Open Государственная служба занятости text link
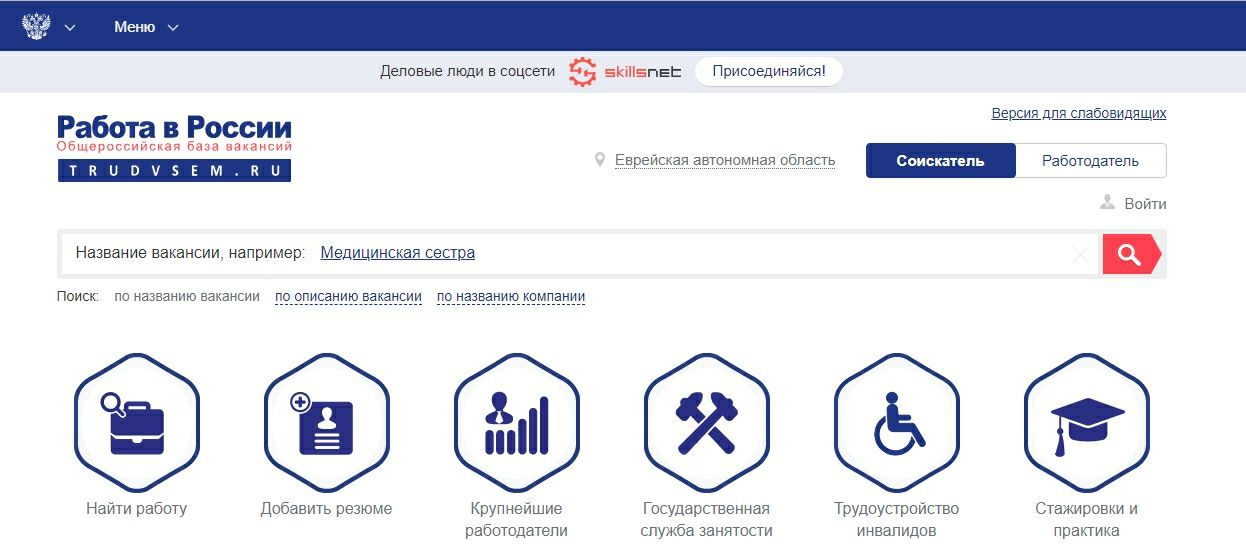The image size is (1246, 548). click(x=707, y=520)
